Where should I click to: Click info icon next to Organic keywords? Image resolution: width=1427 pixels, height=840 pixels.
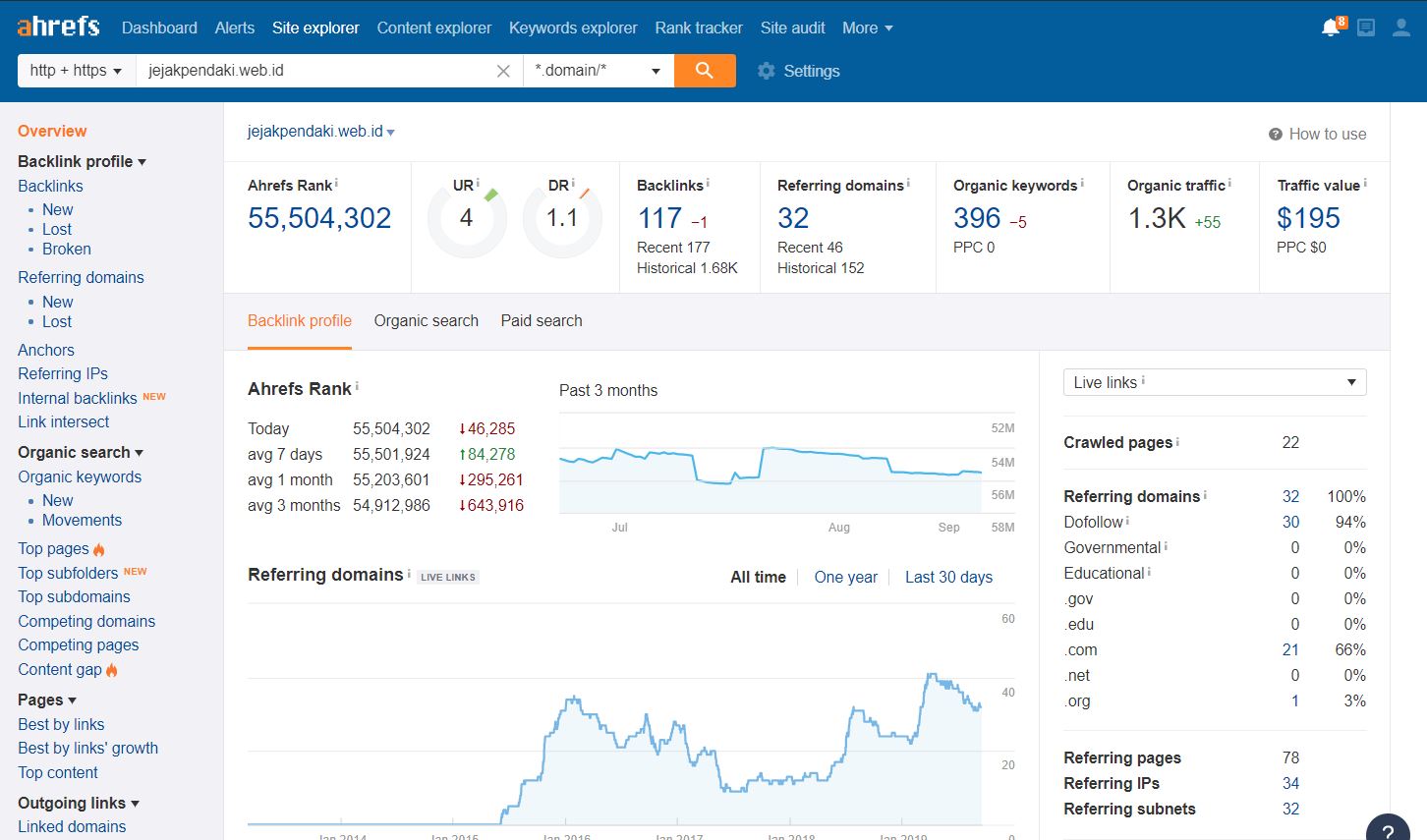coord(1082,183)
